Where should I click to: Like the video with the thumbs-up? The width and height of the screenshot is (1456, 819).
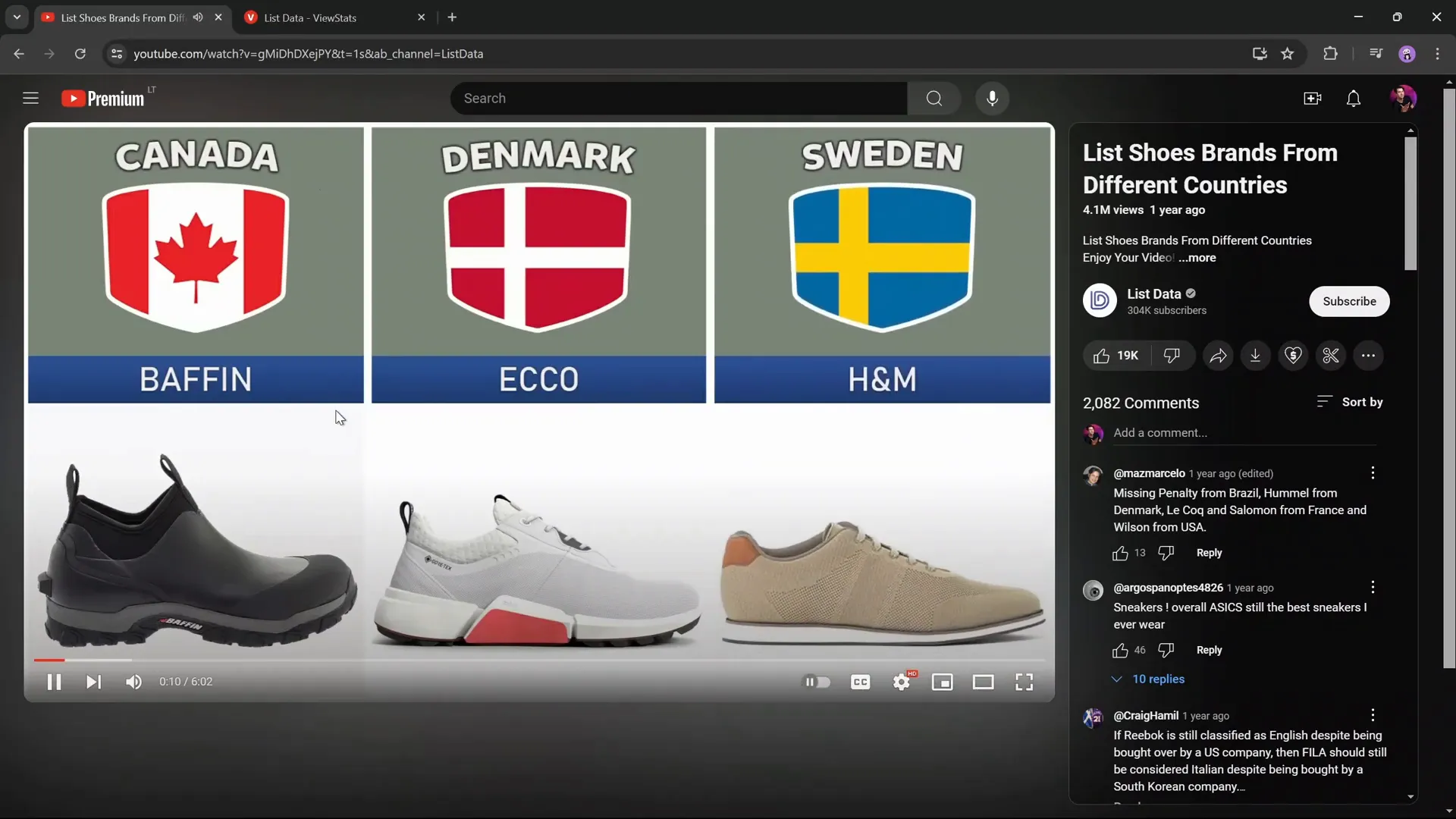1102,356
